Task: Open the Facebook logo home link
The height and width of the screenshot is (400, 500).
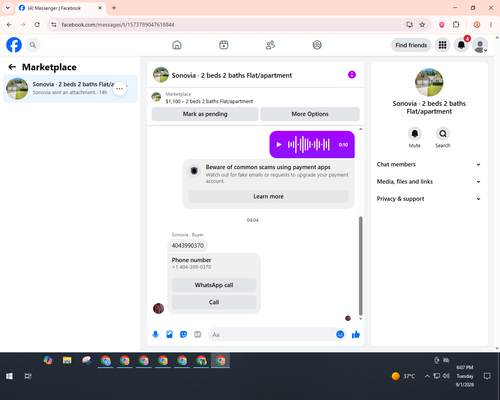Action: 14,45
